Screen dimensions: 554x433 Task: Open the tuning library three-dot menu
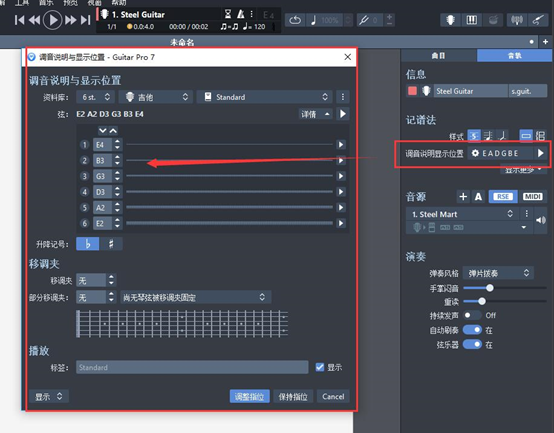[x=342, y=97]
